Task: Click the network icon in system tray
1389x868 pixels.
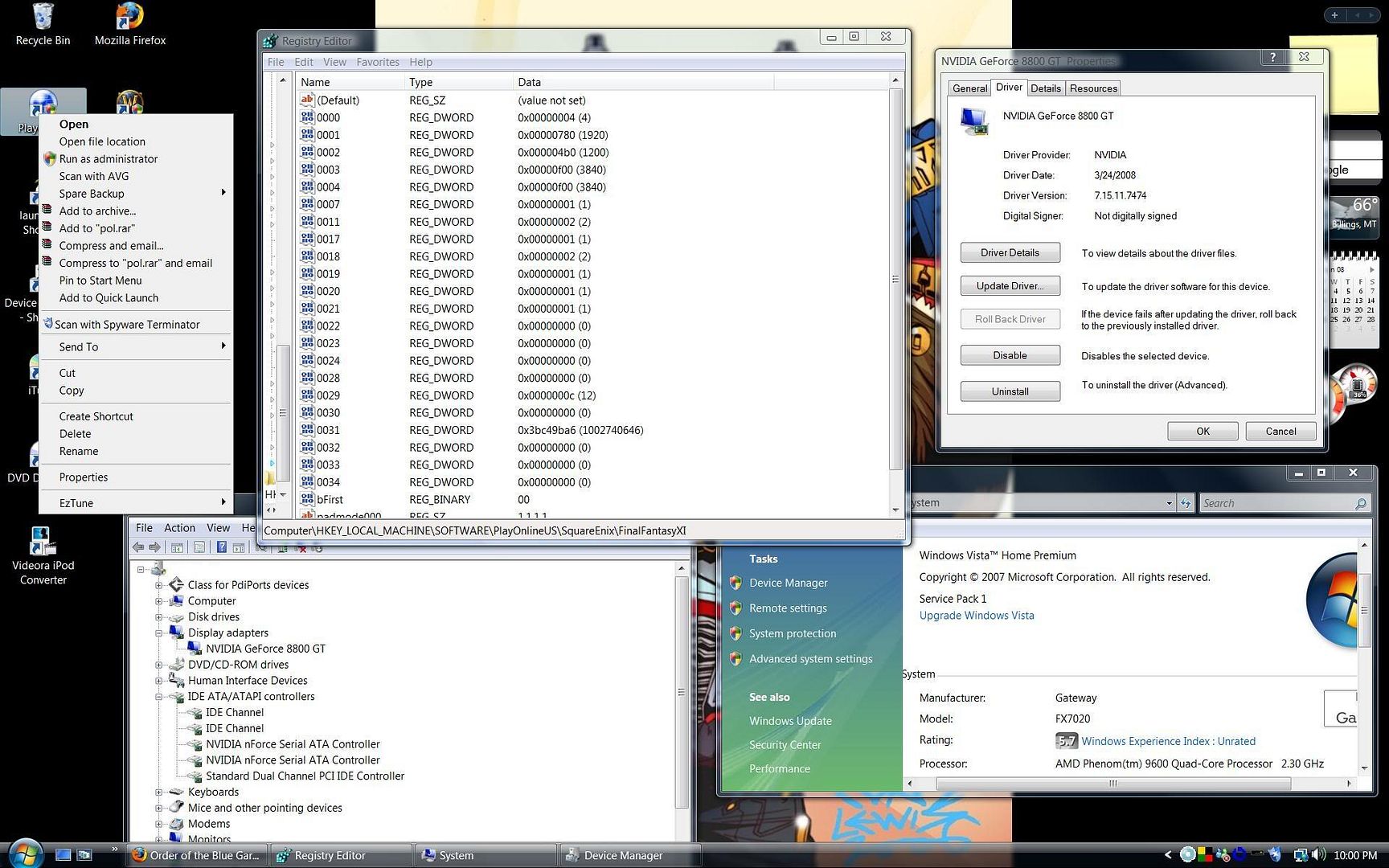Action: pyautogui.click(x=1300, y=855)
